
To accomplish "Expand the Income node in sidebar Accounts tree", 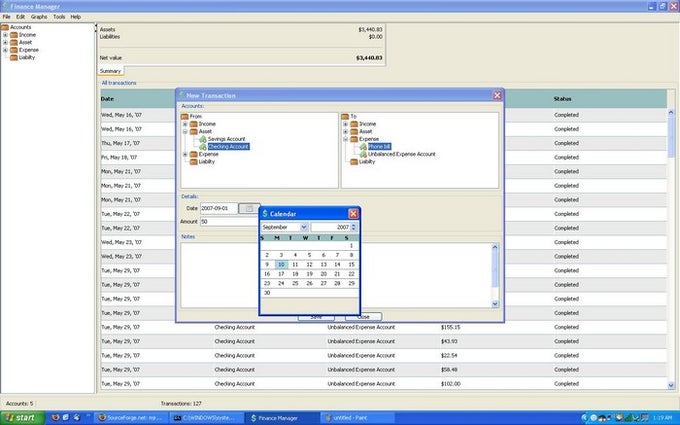I will (5, 35).
